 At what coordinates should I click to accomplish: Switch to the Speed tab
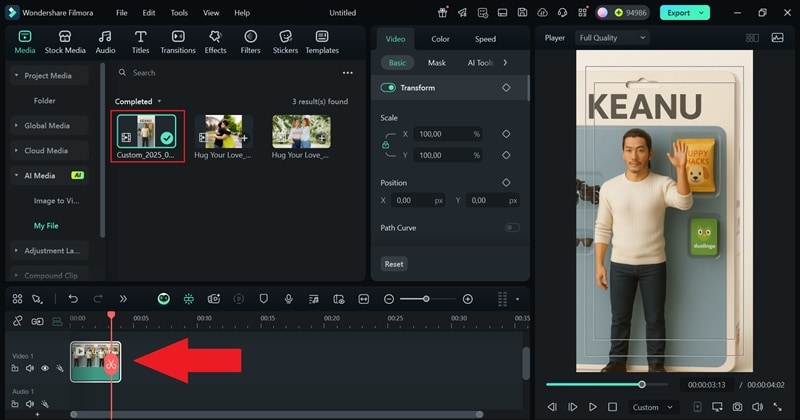tap(485, 39)
